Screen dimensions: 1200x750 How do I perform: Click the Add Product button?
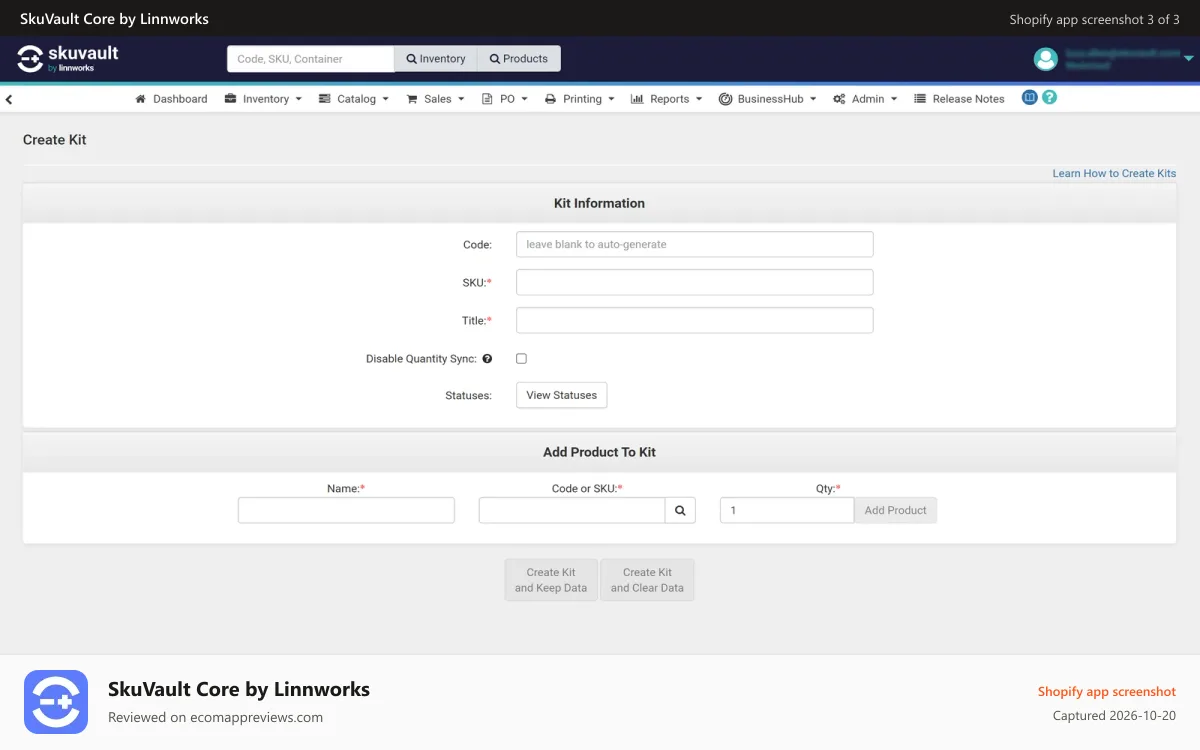pos(895,510)
